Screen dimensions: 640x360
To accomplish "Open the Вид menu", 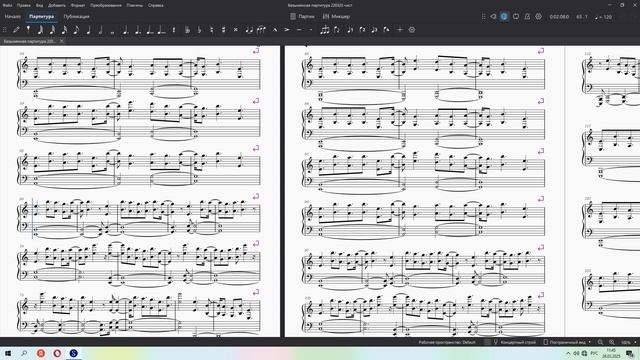I will click(39, 5).
